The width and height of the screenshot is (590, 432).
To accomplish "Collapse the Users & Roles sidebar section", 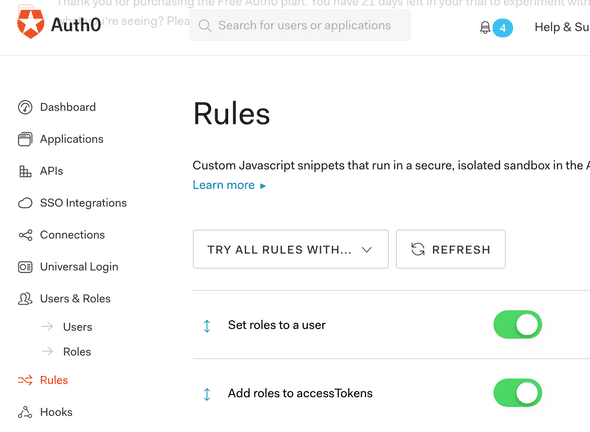I will point(64,299).
